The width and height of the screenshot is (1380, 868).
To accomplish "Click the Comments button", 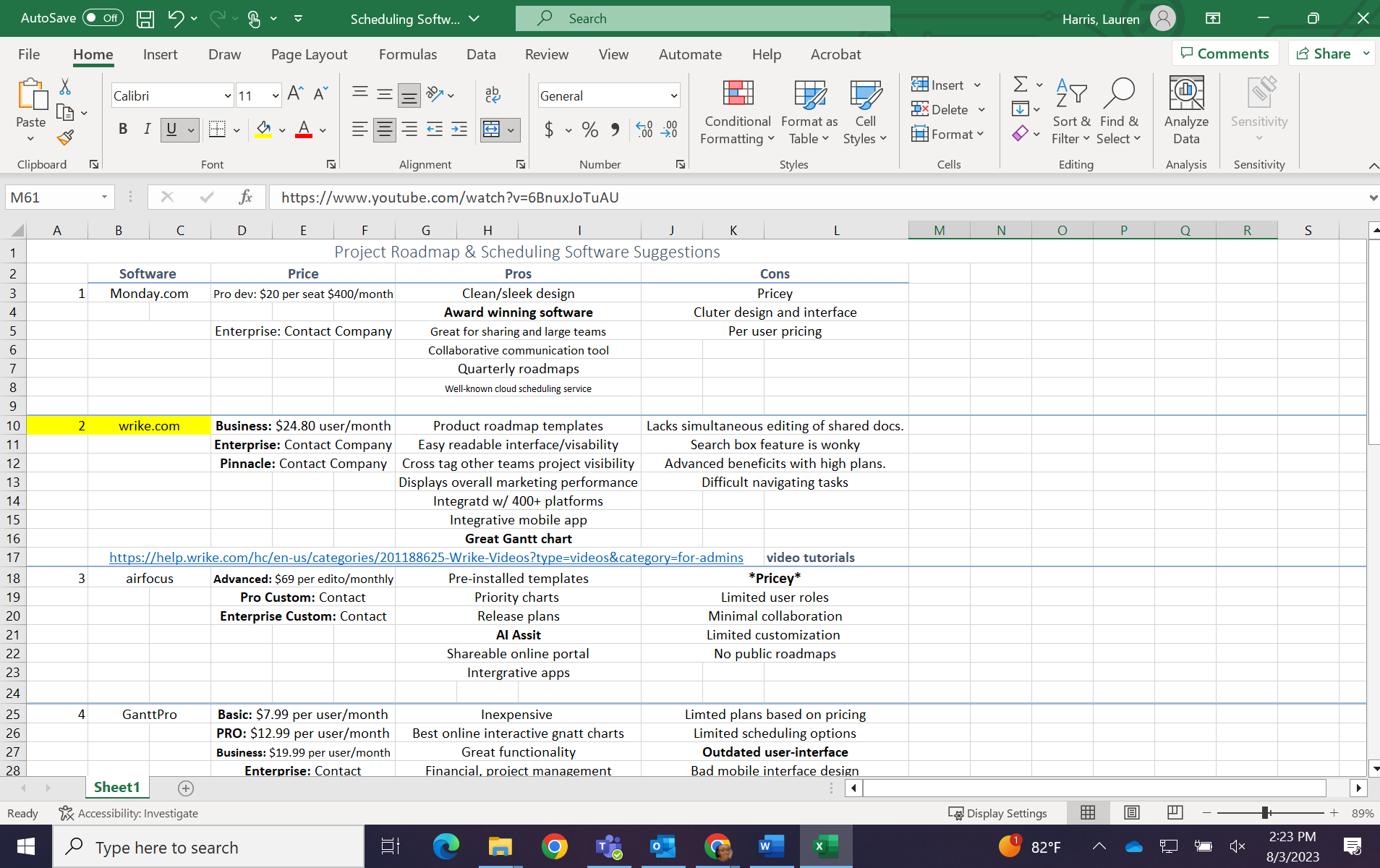I will pyautogui.click(x=1225, y=54).
